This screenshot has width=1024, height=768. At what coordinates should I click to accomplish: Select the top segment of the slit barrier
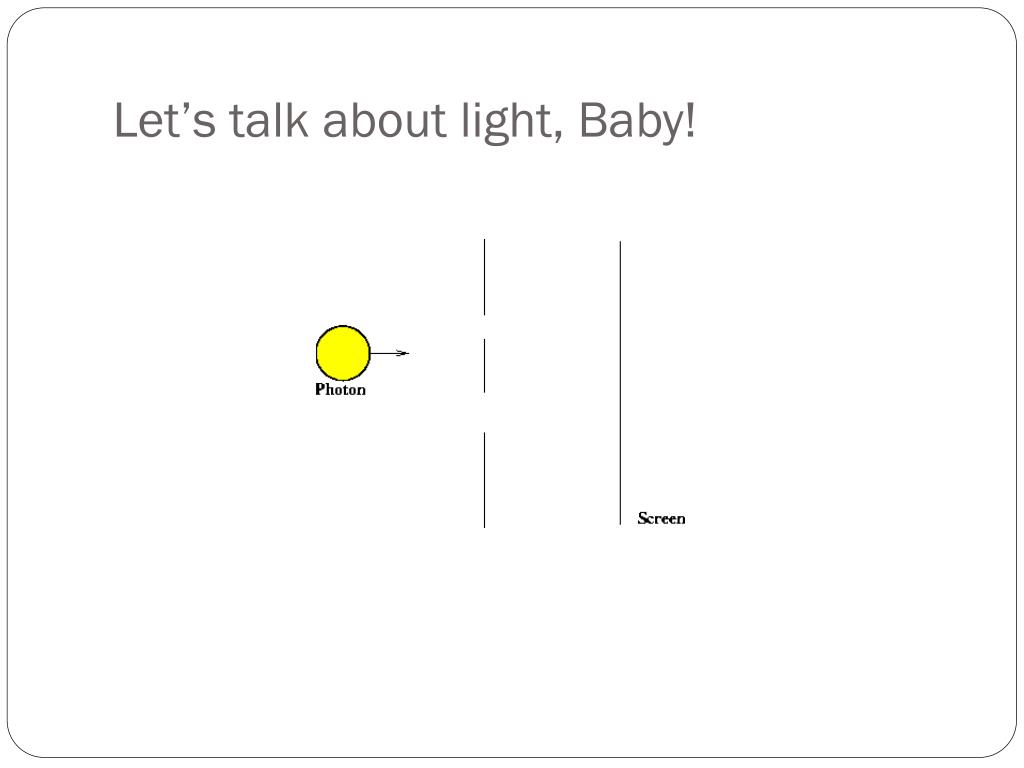click(485, 277)
